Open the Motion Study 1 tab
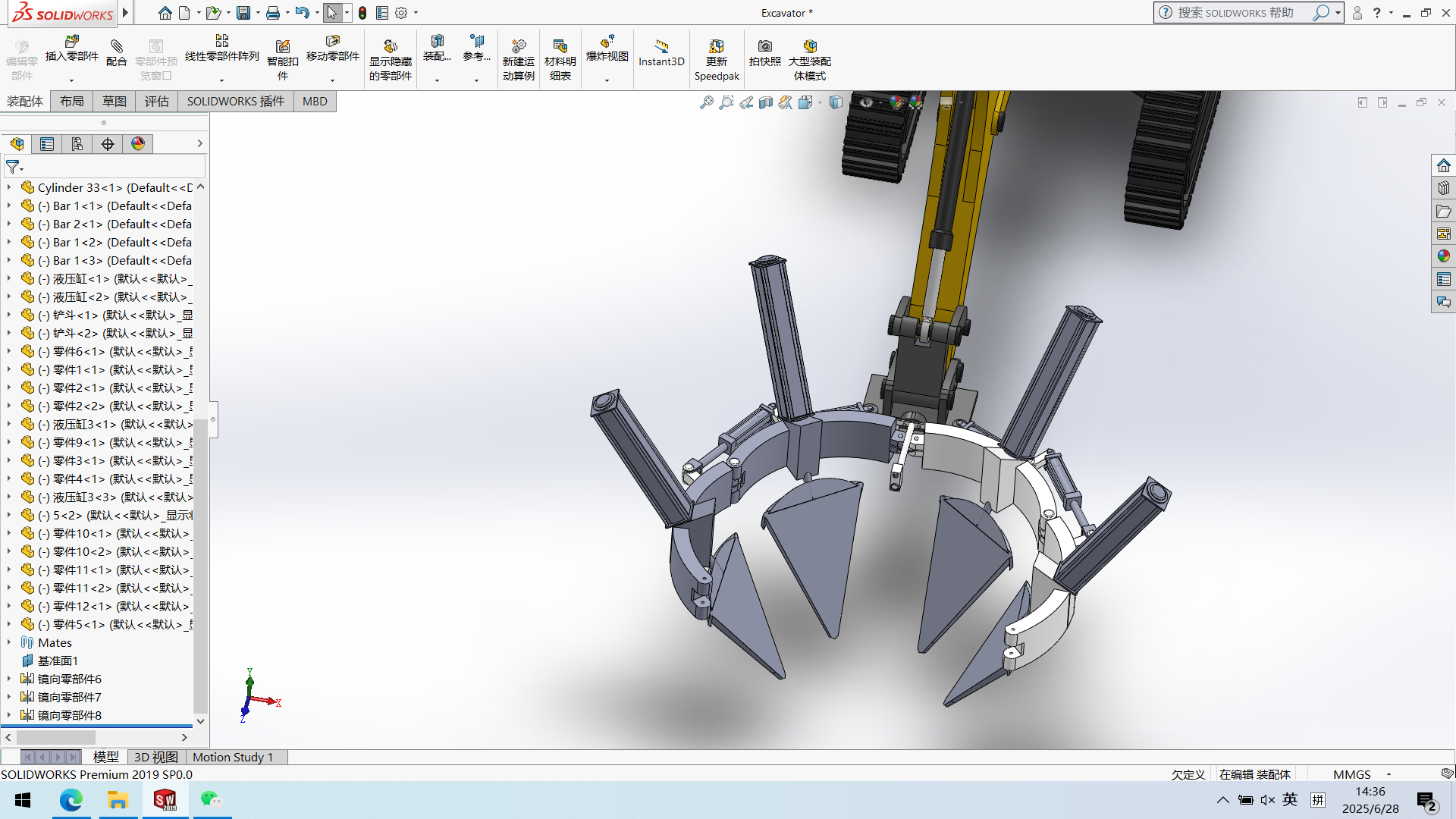 point(232,757)
